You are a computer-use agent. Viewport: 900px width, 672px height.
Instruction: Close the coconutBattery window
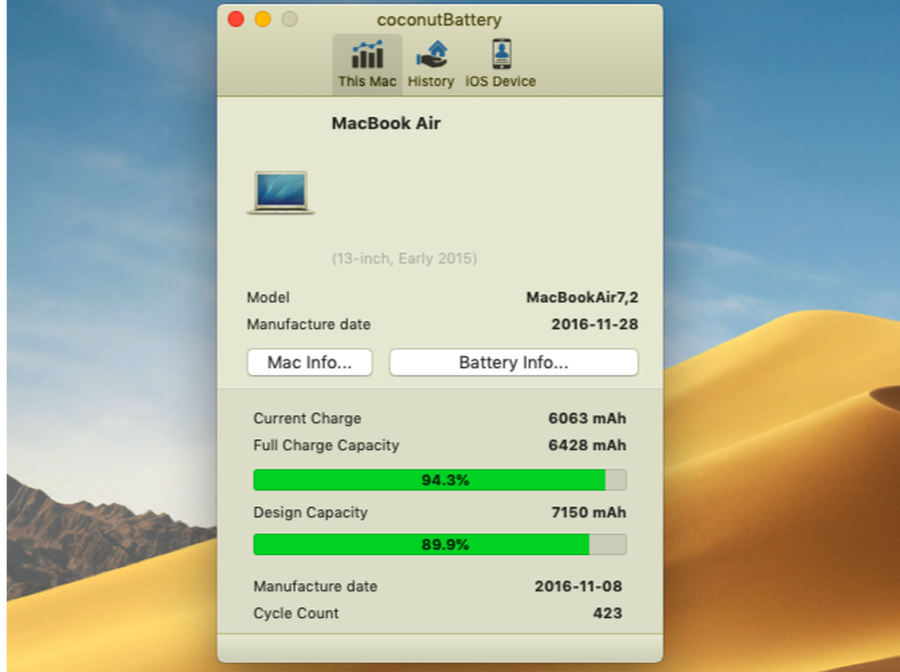(x=236, y=19)
